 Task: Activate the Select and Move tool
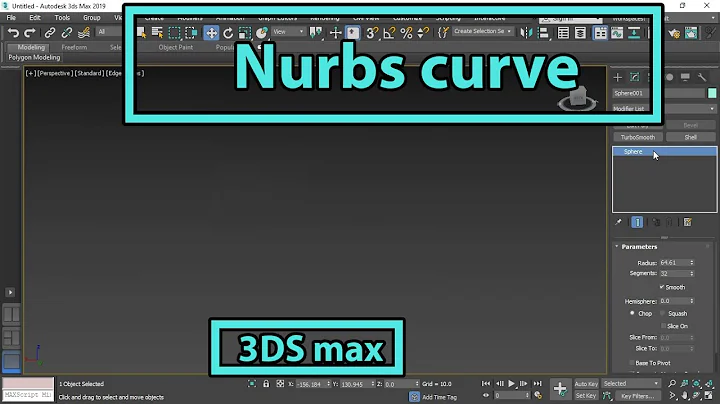tap(211, 33)
